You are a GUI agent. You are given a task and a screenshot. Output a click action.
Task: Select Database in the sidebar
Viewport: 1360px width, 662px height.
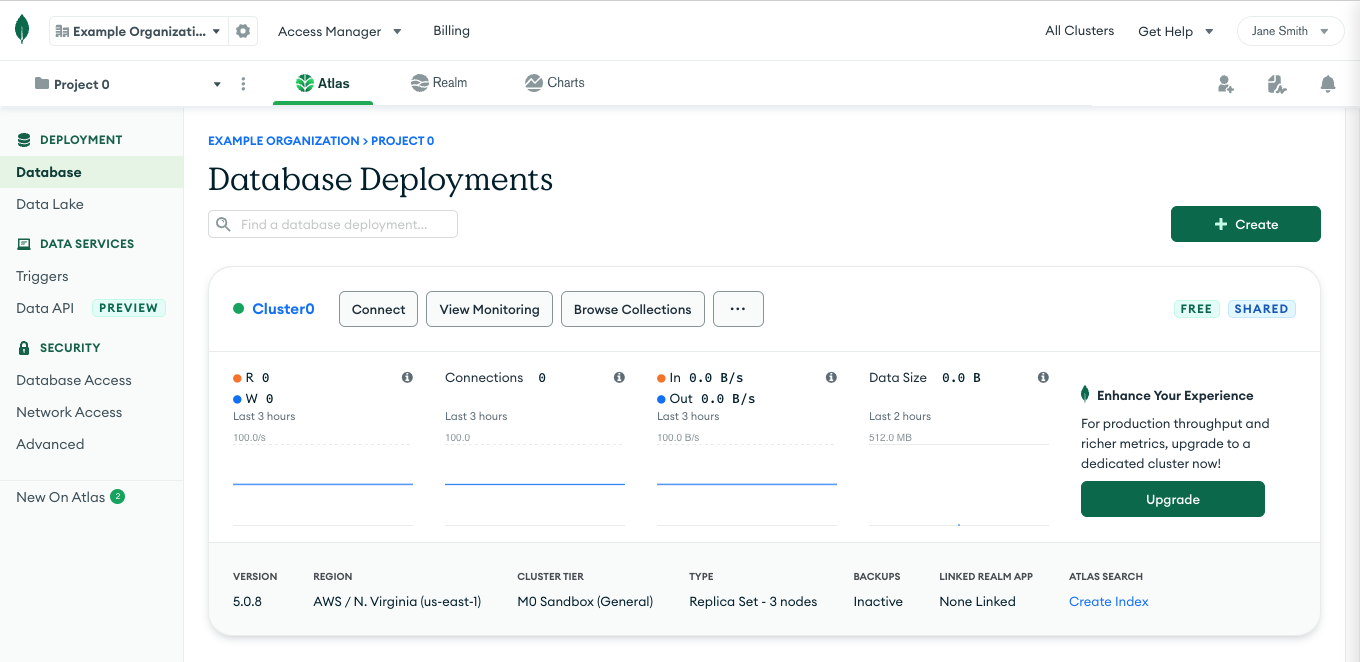[92, 172]
